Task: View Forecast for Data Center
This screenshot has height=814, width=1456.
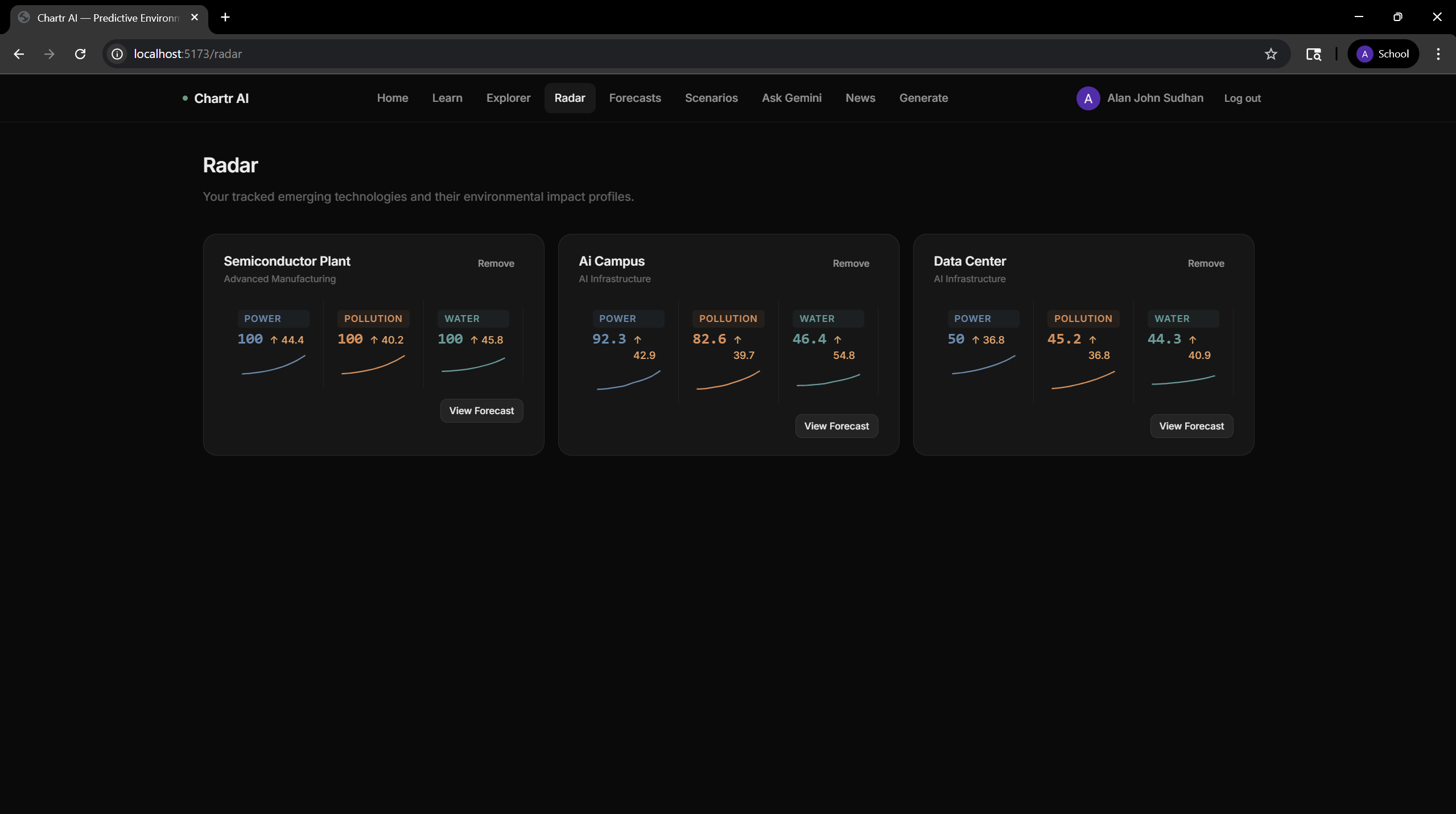Action: pos(1191,426)
